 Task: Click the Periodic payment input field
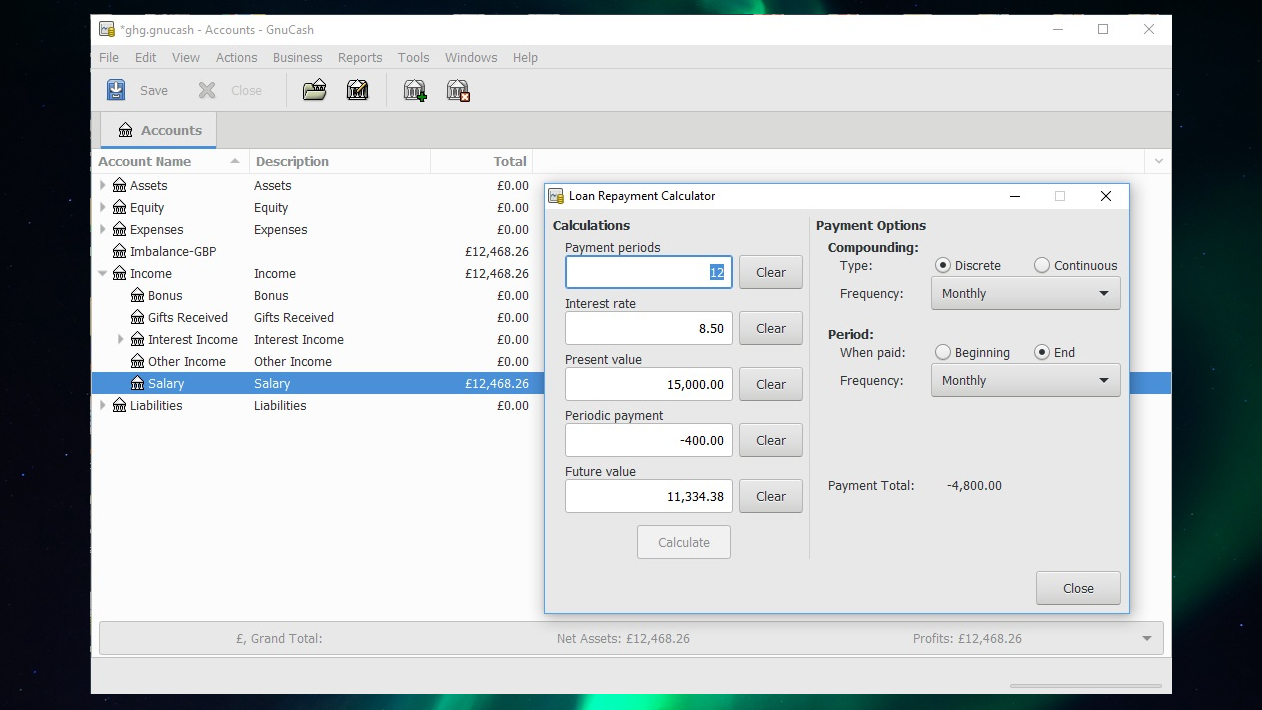(x=649, y=440)
